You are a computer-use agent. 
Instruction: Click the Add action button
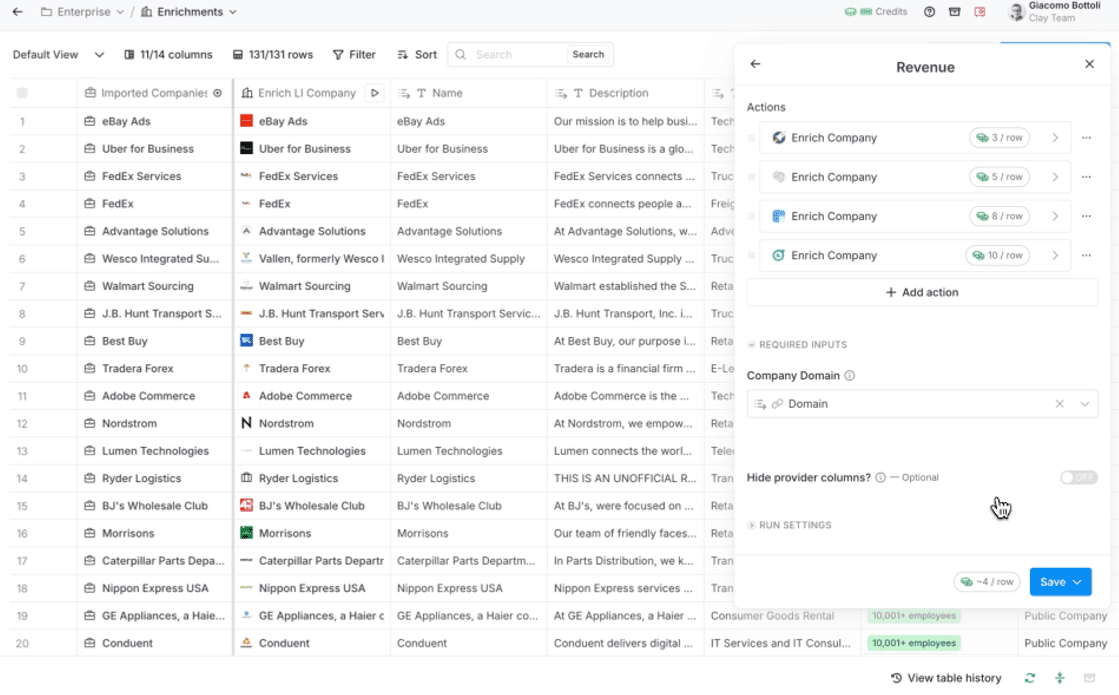tap(922, 293)
